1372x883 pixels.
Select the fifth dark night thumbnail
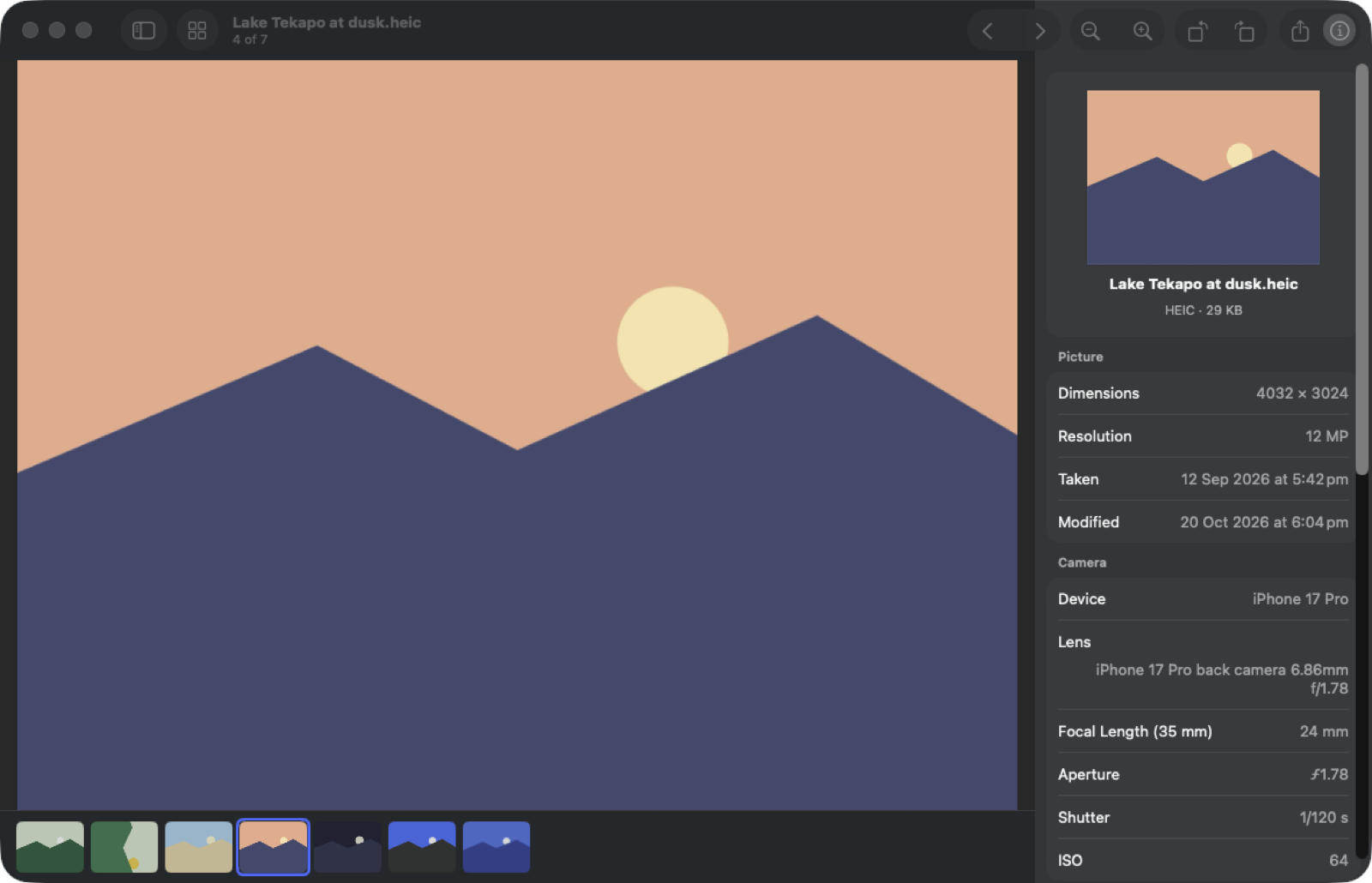pyautogui.click(x=347, y=847)
